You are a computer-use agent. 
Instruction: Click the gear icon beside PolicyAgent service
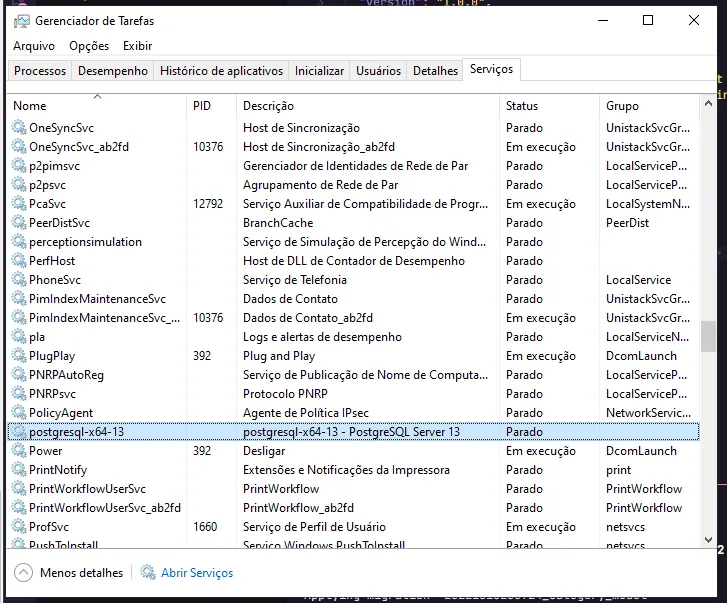18,413
